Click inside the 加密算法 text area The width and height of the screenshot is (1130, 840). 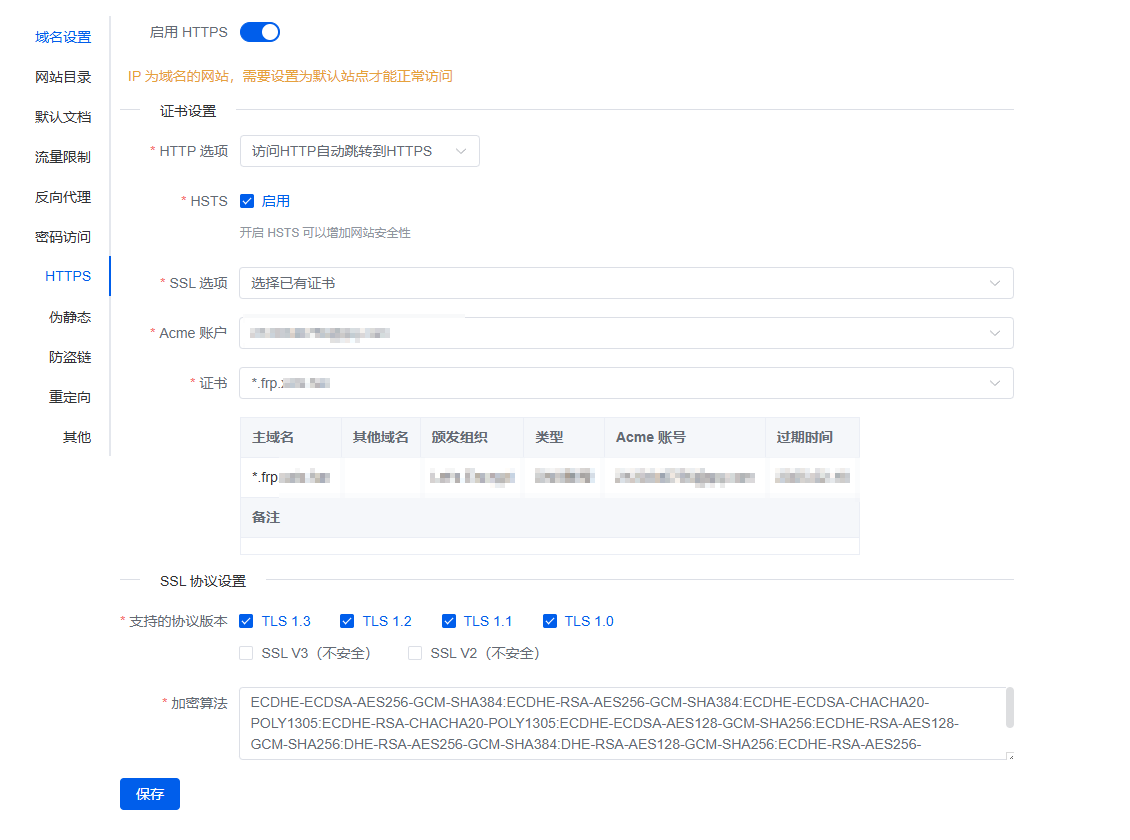[x=620, y=723]
